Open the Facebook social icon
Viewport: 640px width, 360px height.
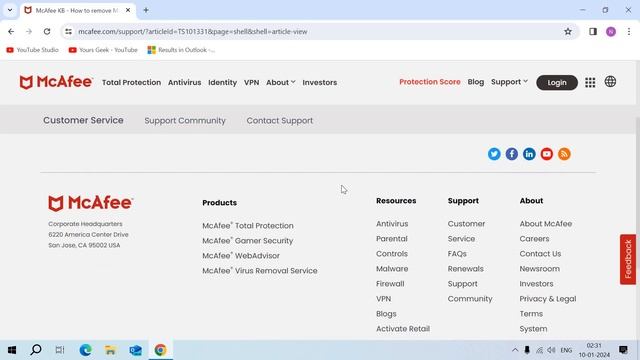[x=511, y=154]
